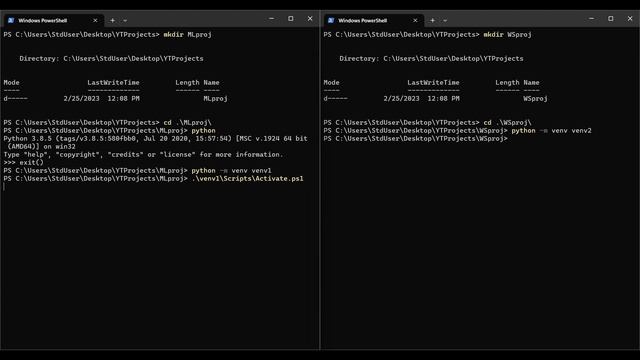The image size is (640, 360).
Task: Click 'mkdir MLproj' command text
Action: pyautogui.click(x=187, y=35)
